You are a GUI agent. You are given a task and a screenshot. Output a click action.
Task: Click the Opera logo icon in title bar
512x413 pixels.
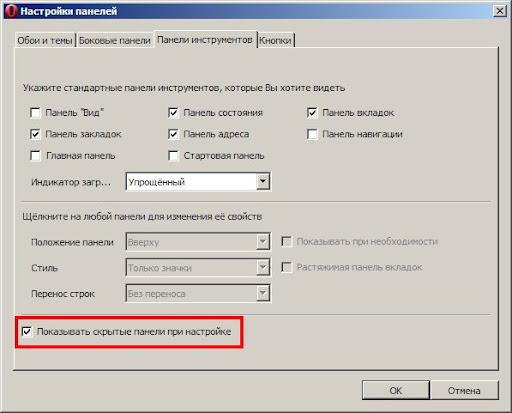(11, 11)
